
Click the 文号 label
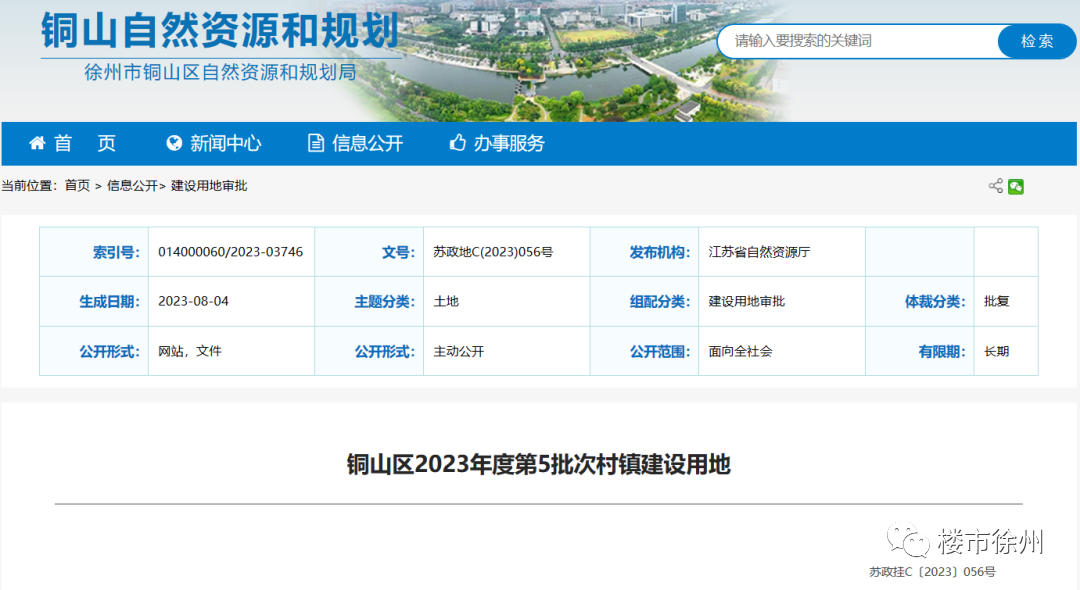tap(398, 252)
